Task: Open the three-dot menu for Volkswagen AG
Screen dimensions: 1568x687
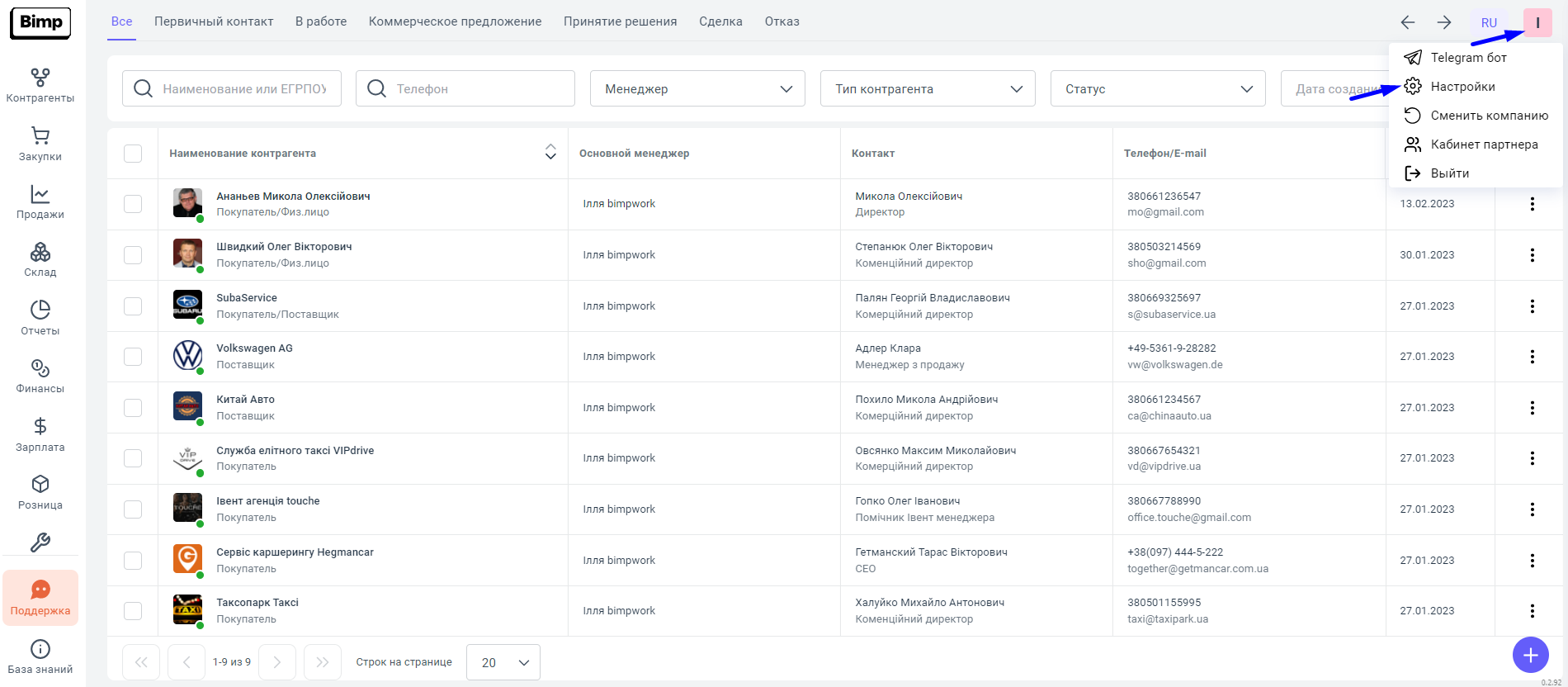Action: click(1532, 357)
